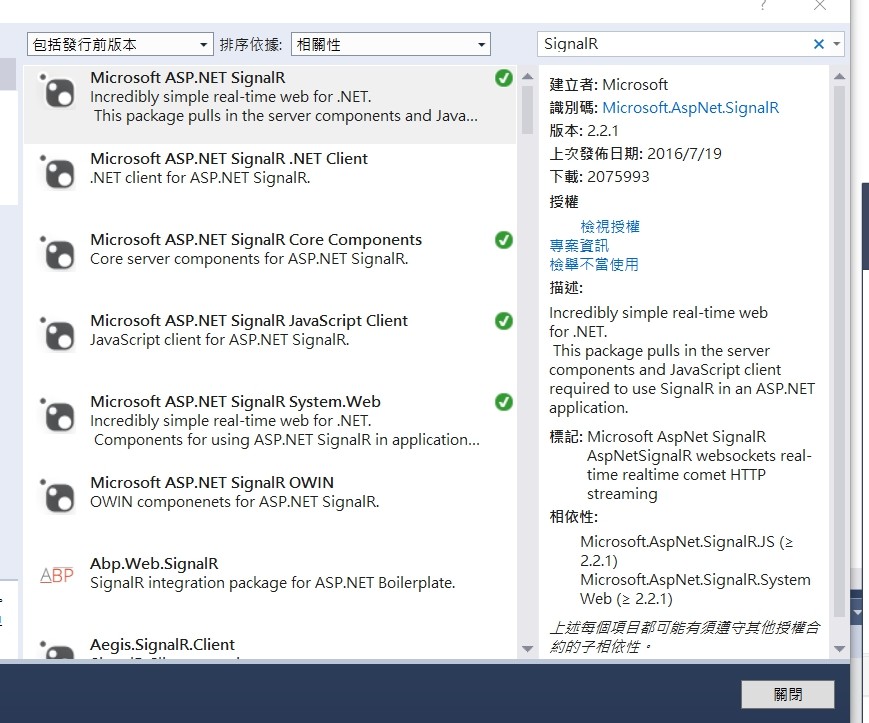The width and height of the screenshot is (869, 723).
Task: Open the 專案資訊 project info link
Action: point(579,245)
